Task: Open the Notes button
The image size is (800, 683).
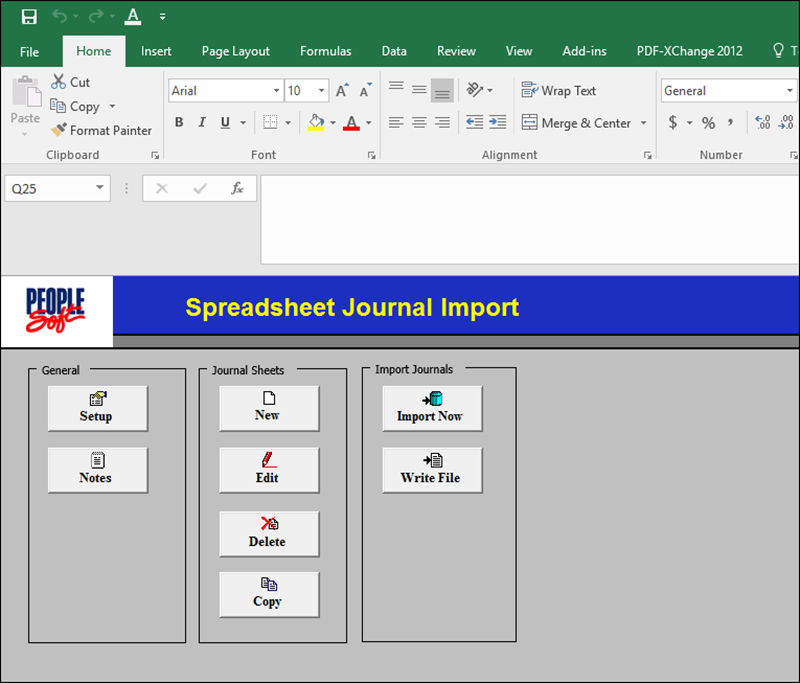Action: [97, 470]
